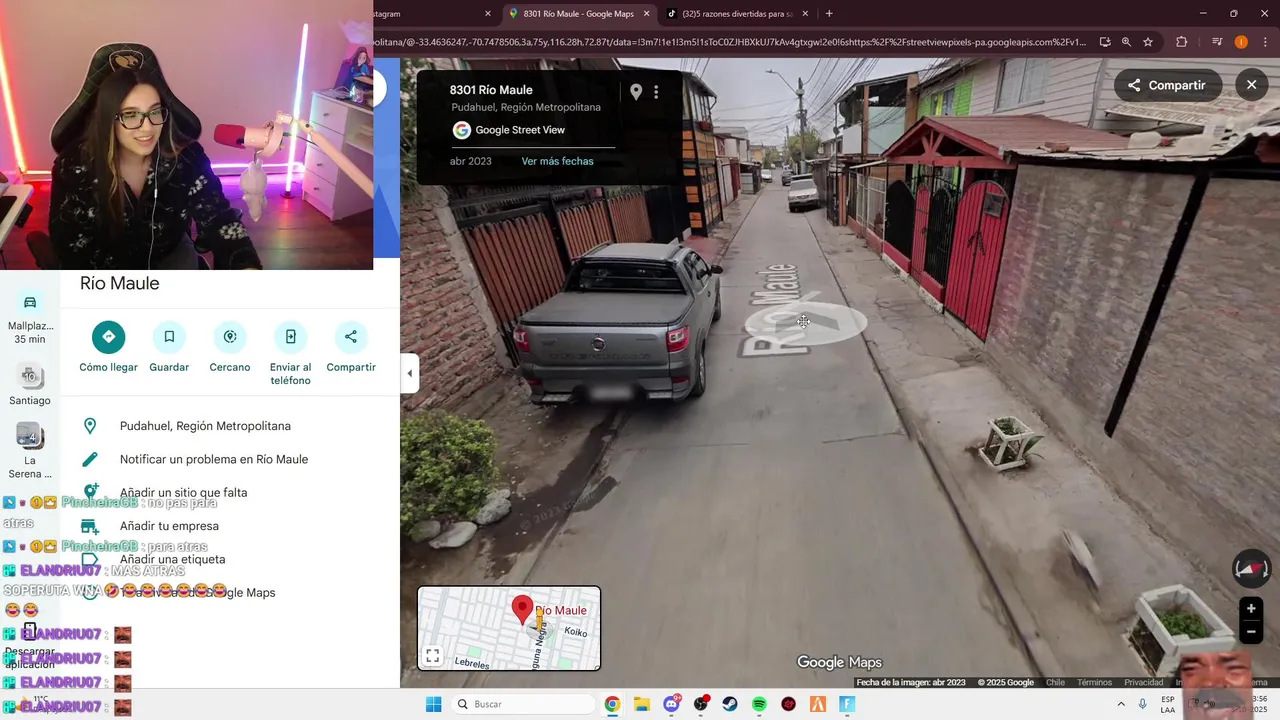Viewport: 1280px width, 720px height.
Task: Click the Chrome profile avatar
Action: point(1241,42)
